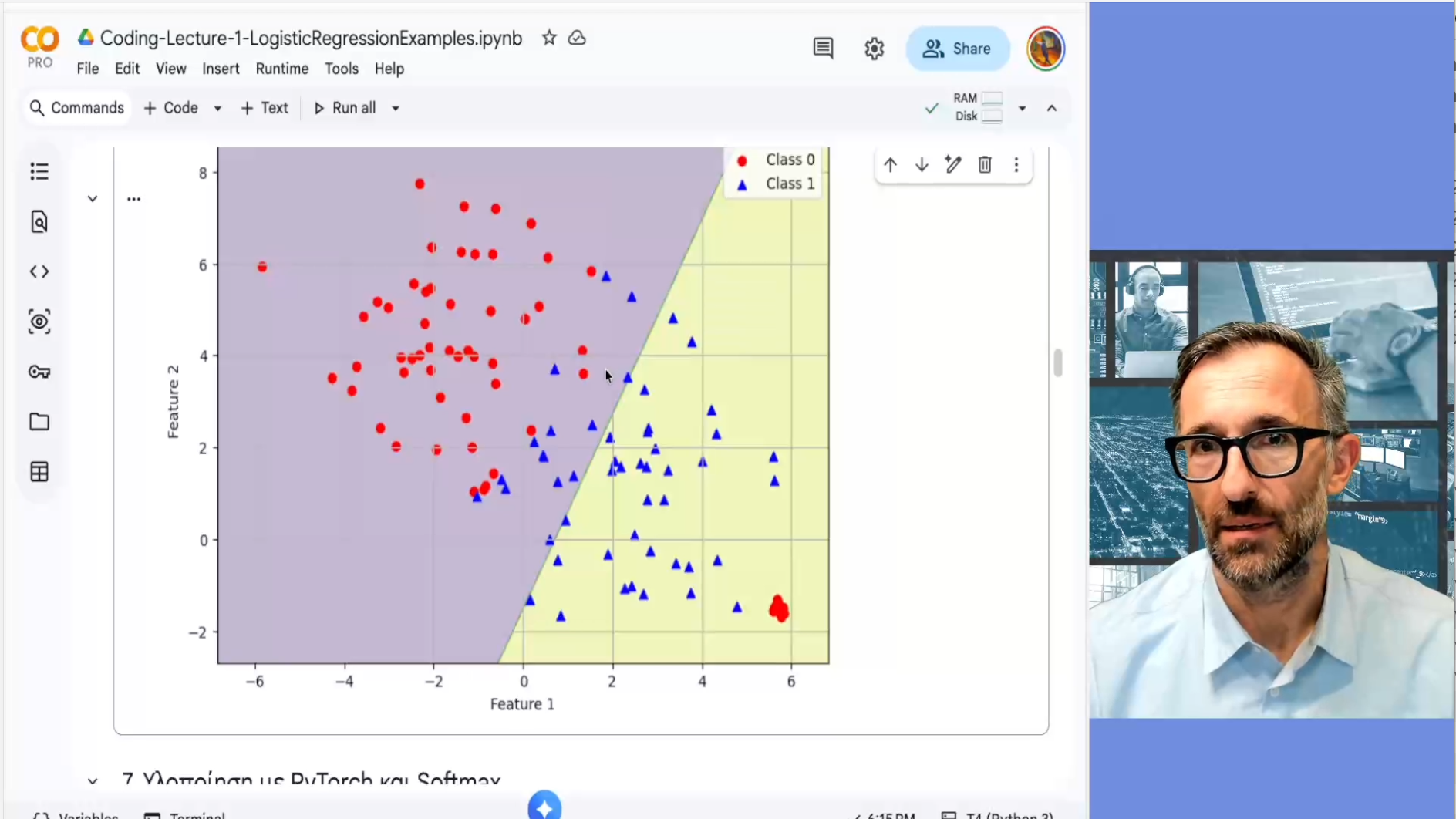Collapse the plot output cell section
The height and width of the screenshot is (819, 1456).
click(93, 199)
